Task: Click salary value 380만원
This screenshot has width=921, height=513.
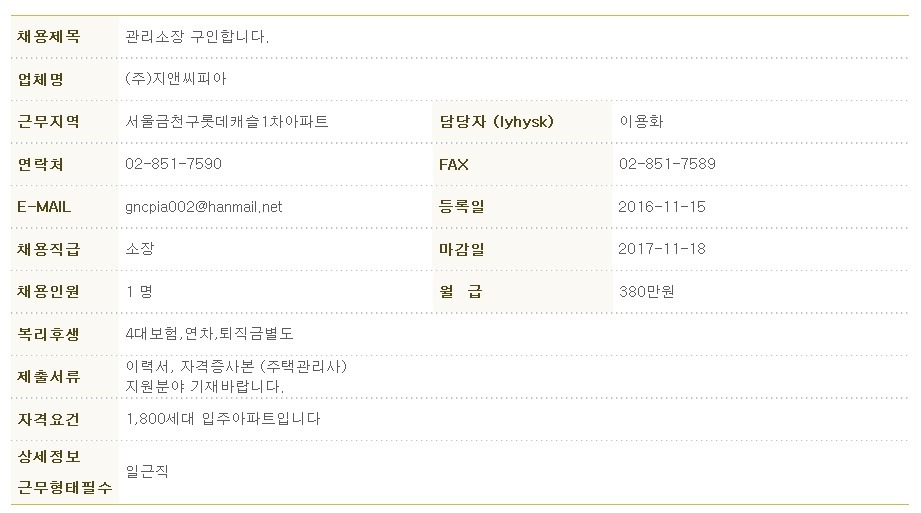Action: pos(647,291)
